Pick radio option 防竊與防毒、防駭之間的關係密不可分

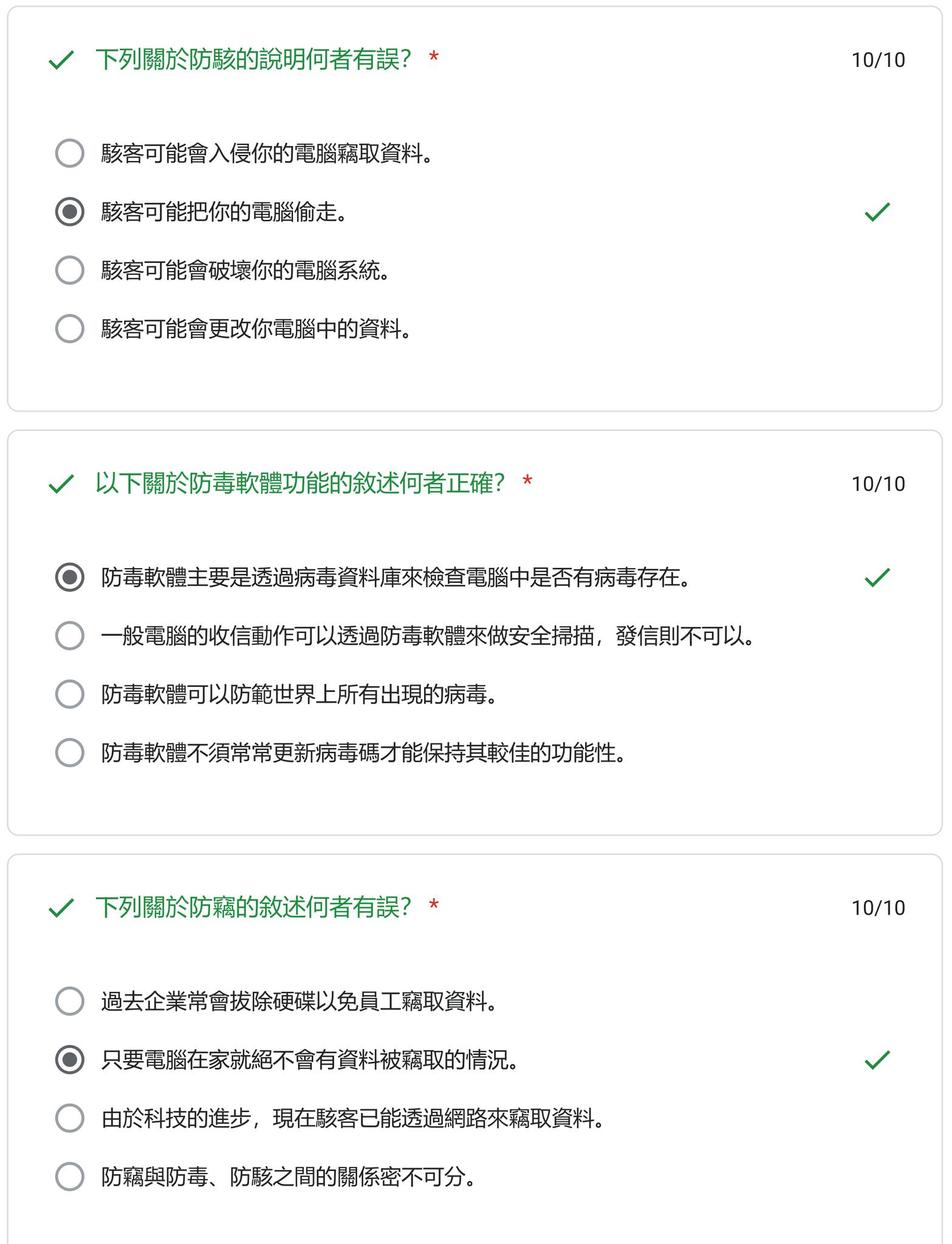pos(69,1177)
